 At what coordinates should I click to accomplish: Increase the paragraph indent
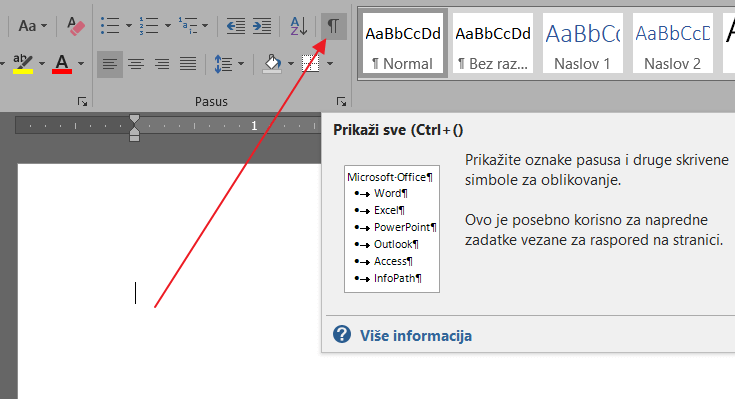click(262, 26)
